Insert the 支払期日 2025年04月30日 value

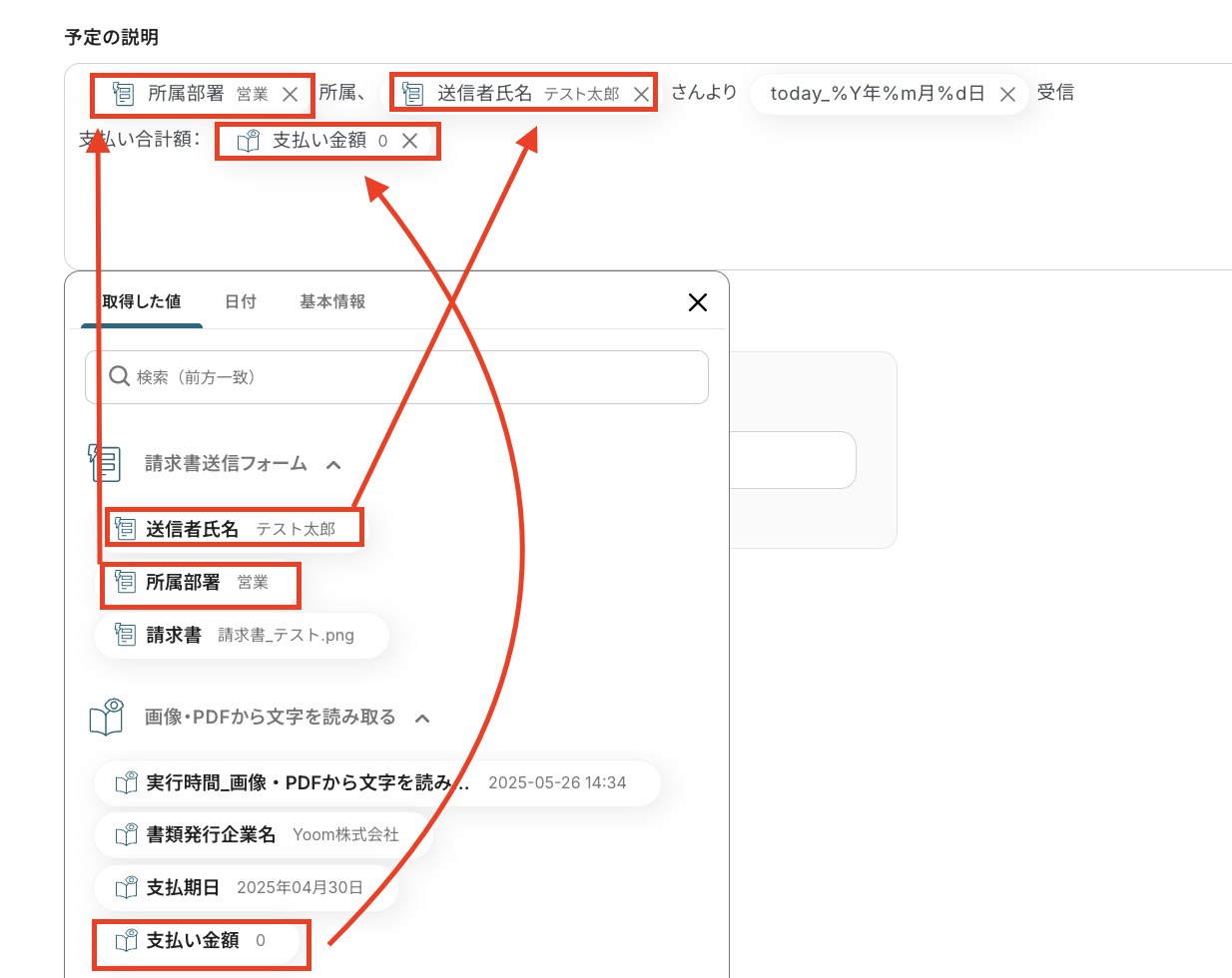pos(246,887)
